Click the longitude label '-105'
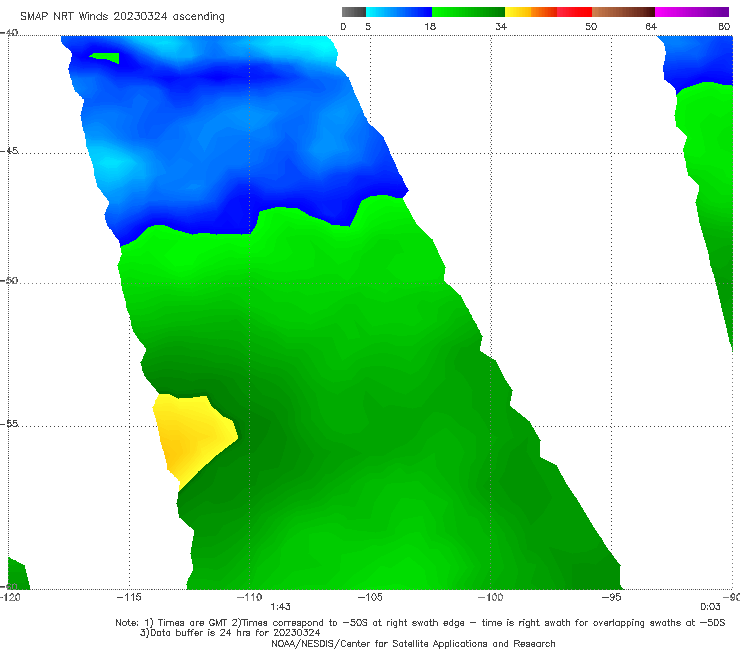This screenshot has height=650, width=740. point(370,597)
